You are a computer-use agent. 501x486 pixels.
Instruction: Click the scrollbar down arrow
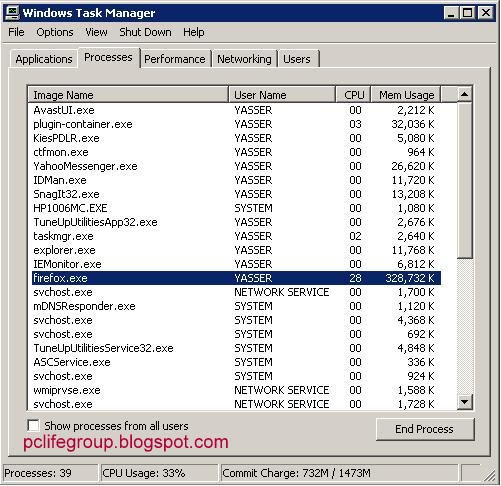pos(465,402)
